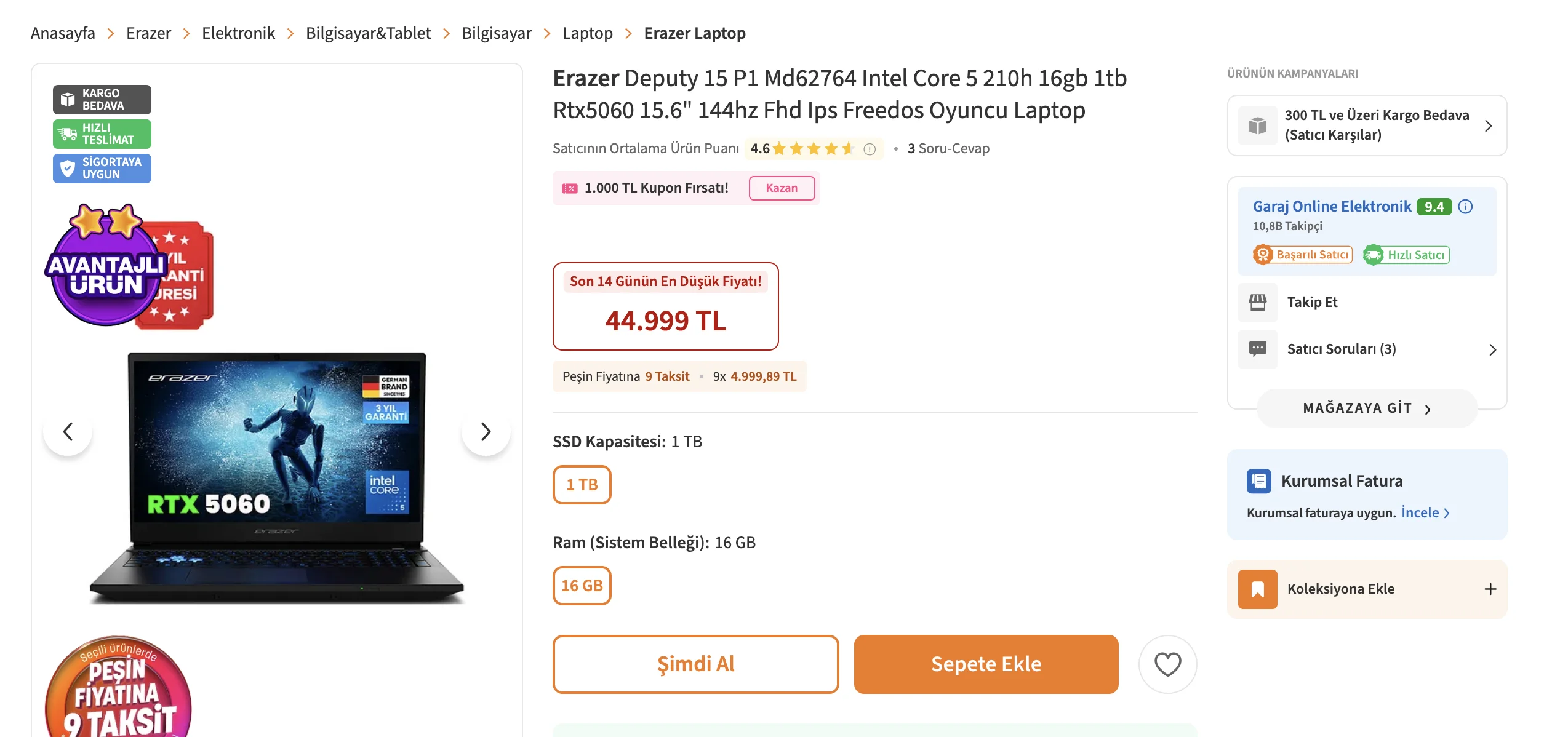Select 16 GB RAM option
Screen dimensions: 1568x737
click(582, 586)
